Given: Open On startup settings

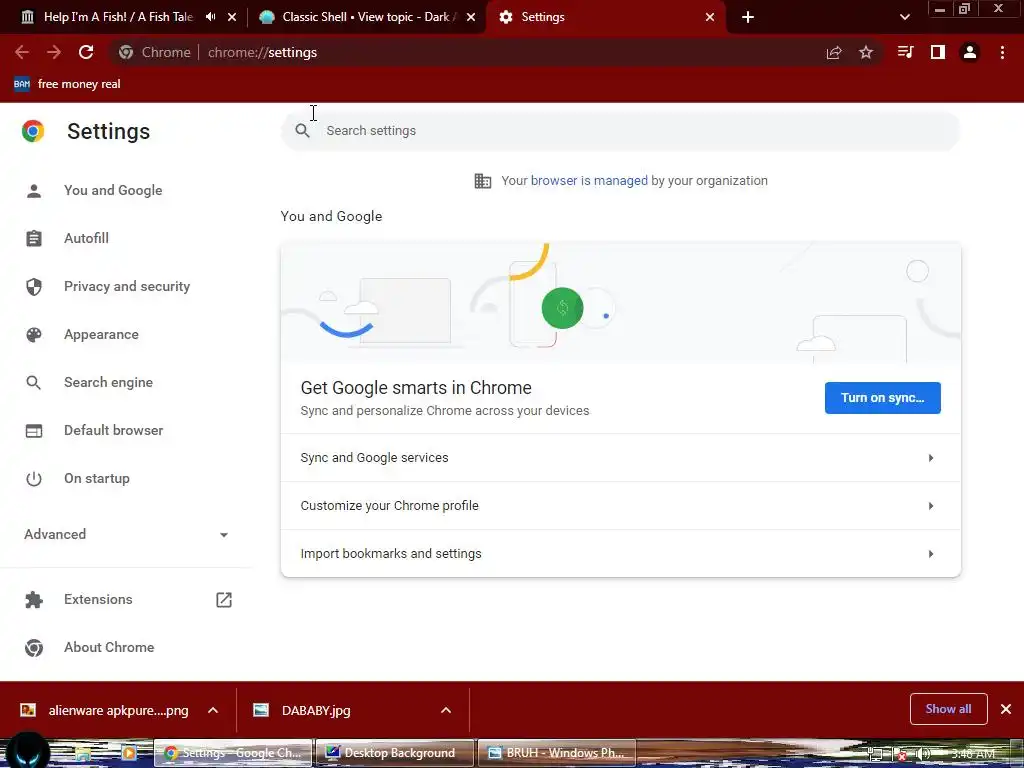Looking at the screenshot, I should [97, 479].
